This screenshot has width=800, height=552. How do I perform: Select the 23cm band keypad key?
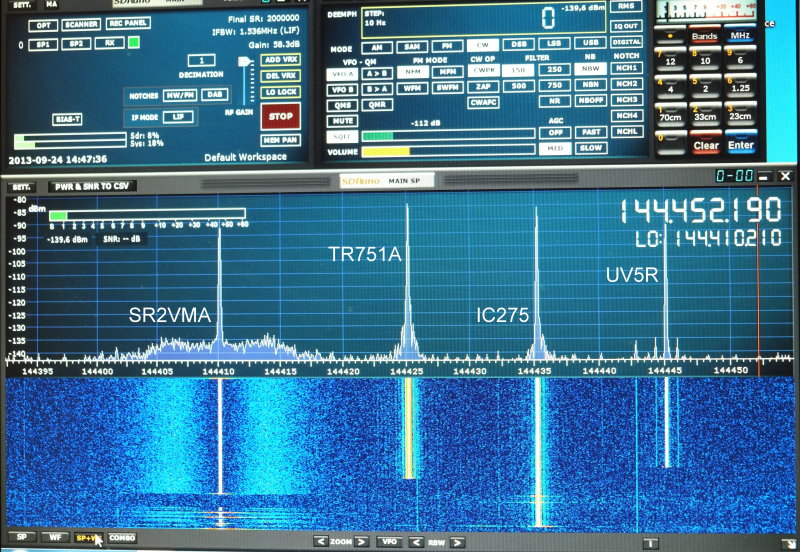[740, 114]
